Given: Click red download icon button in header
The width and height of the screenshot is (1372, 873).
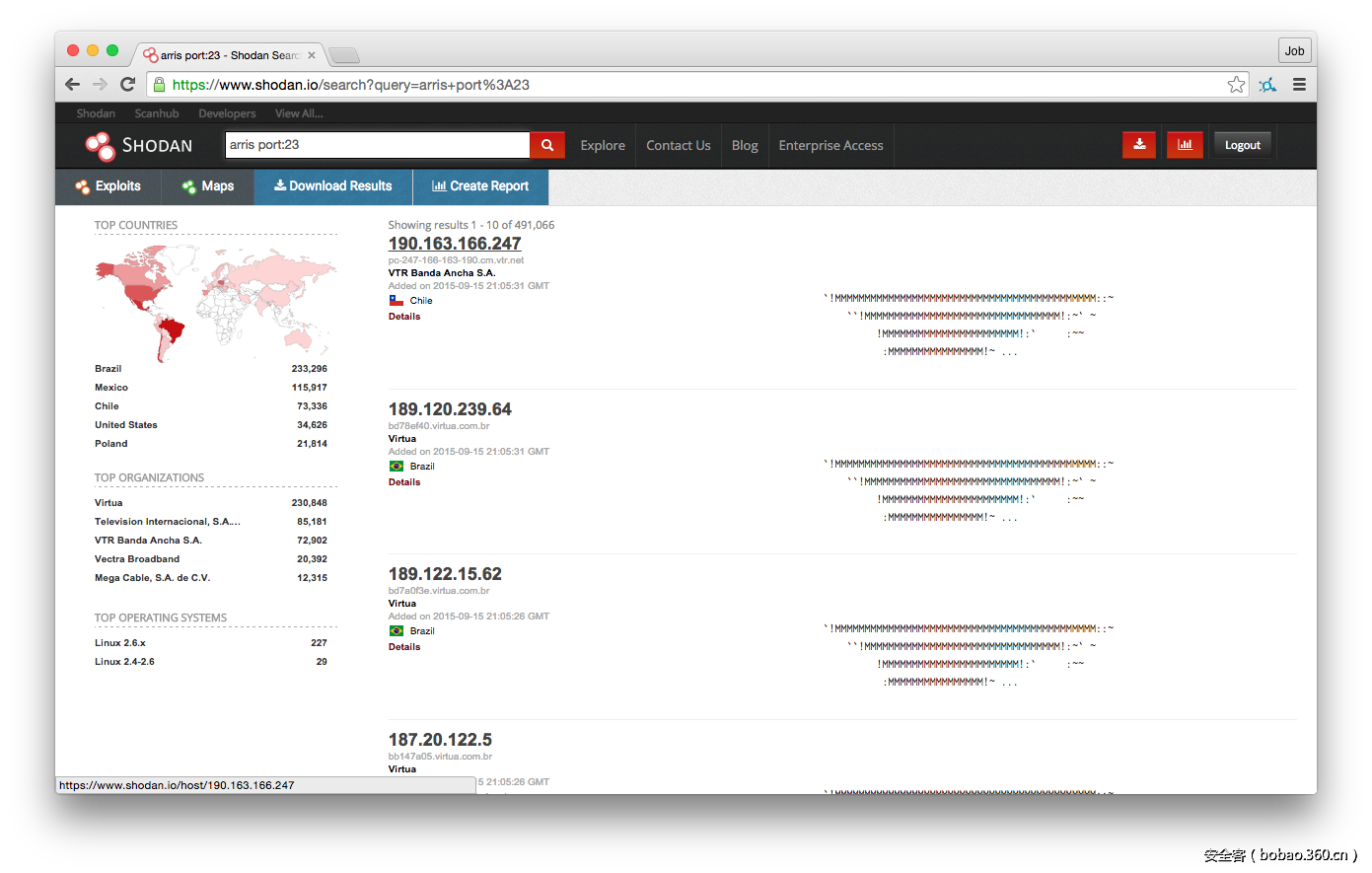Looking at the screenshot, I should pyautogui.click(x=1139, y=145).
